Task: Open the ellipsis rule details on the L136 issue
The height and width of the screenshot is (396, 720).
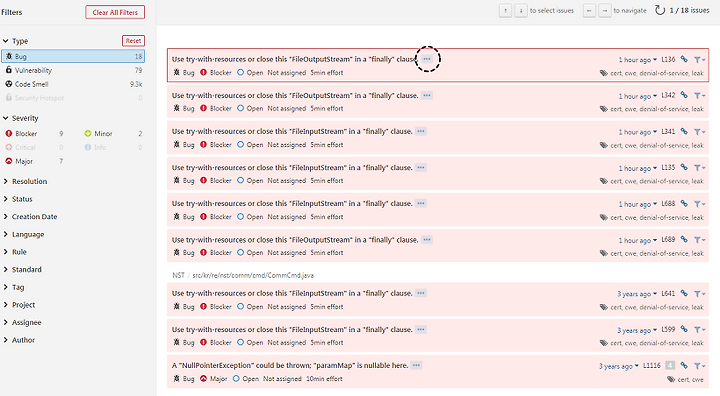Action: 427,59
